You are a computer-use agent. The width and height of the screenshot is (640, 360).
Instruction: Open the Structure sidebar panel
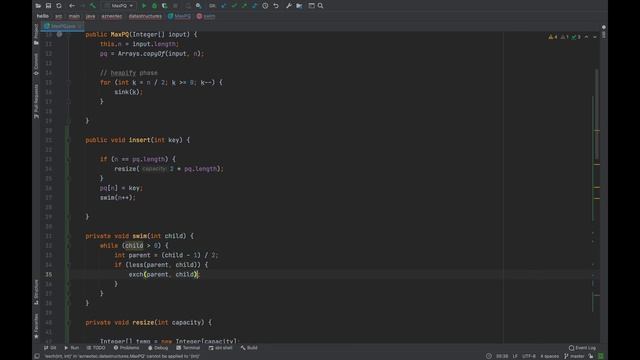(36, 292)
